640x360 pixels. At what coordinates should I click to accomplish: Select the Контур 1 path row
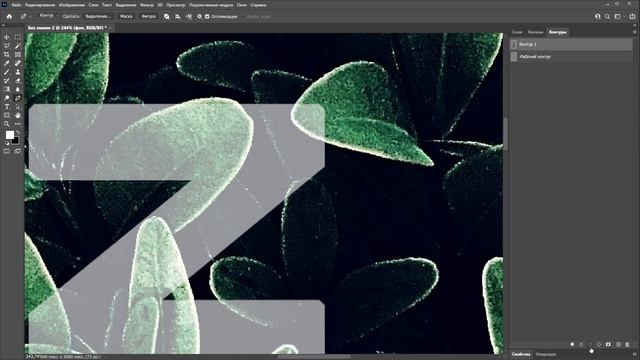click(571, 44)
